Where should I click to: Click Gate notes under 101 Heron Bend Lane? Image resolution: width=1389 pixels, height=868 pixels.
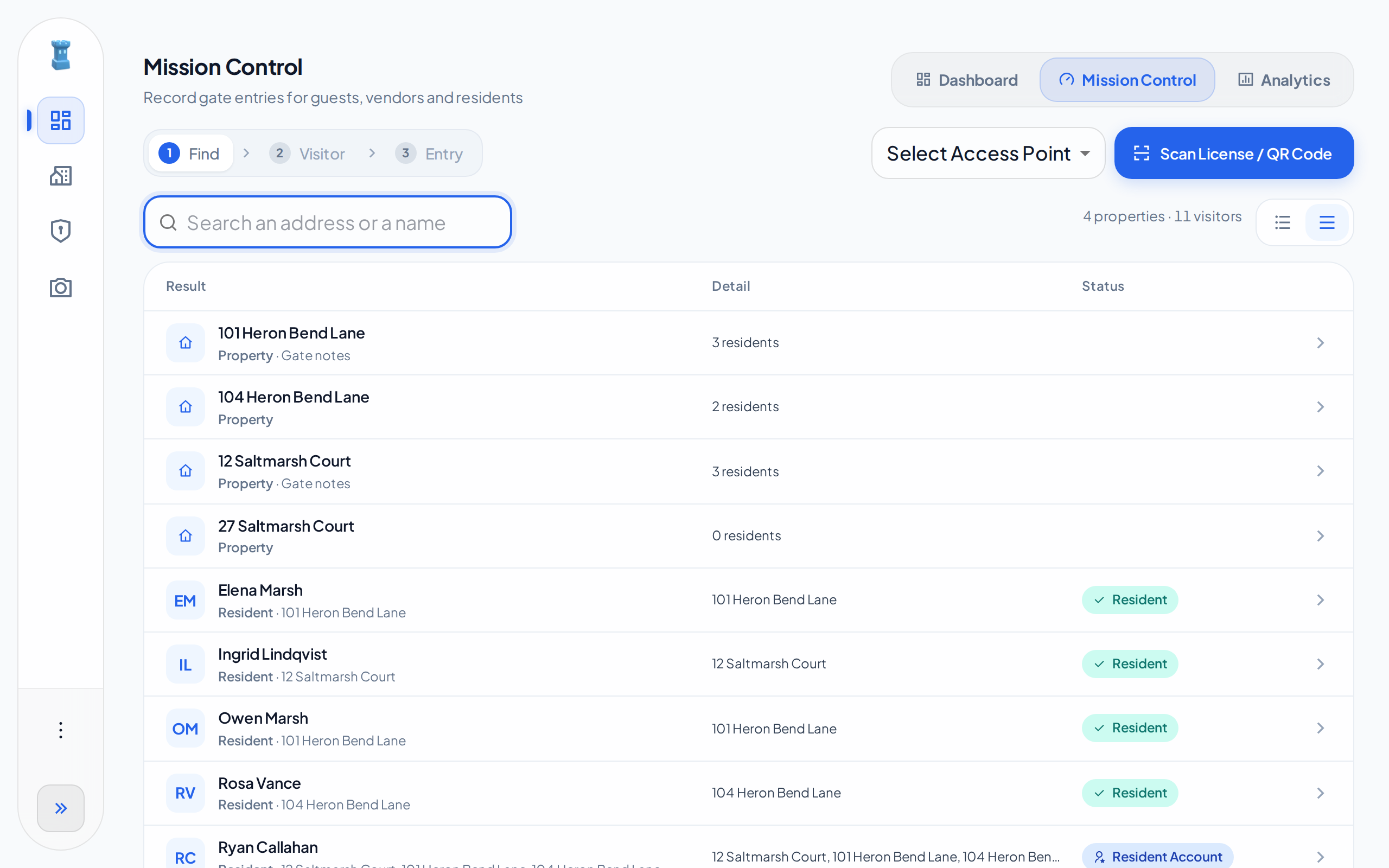point(316,355)
